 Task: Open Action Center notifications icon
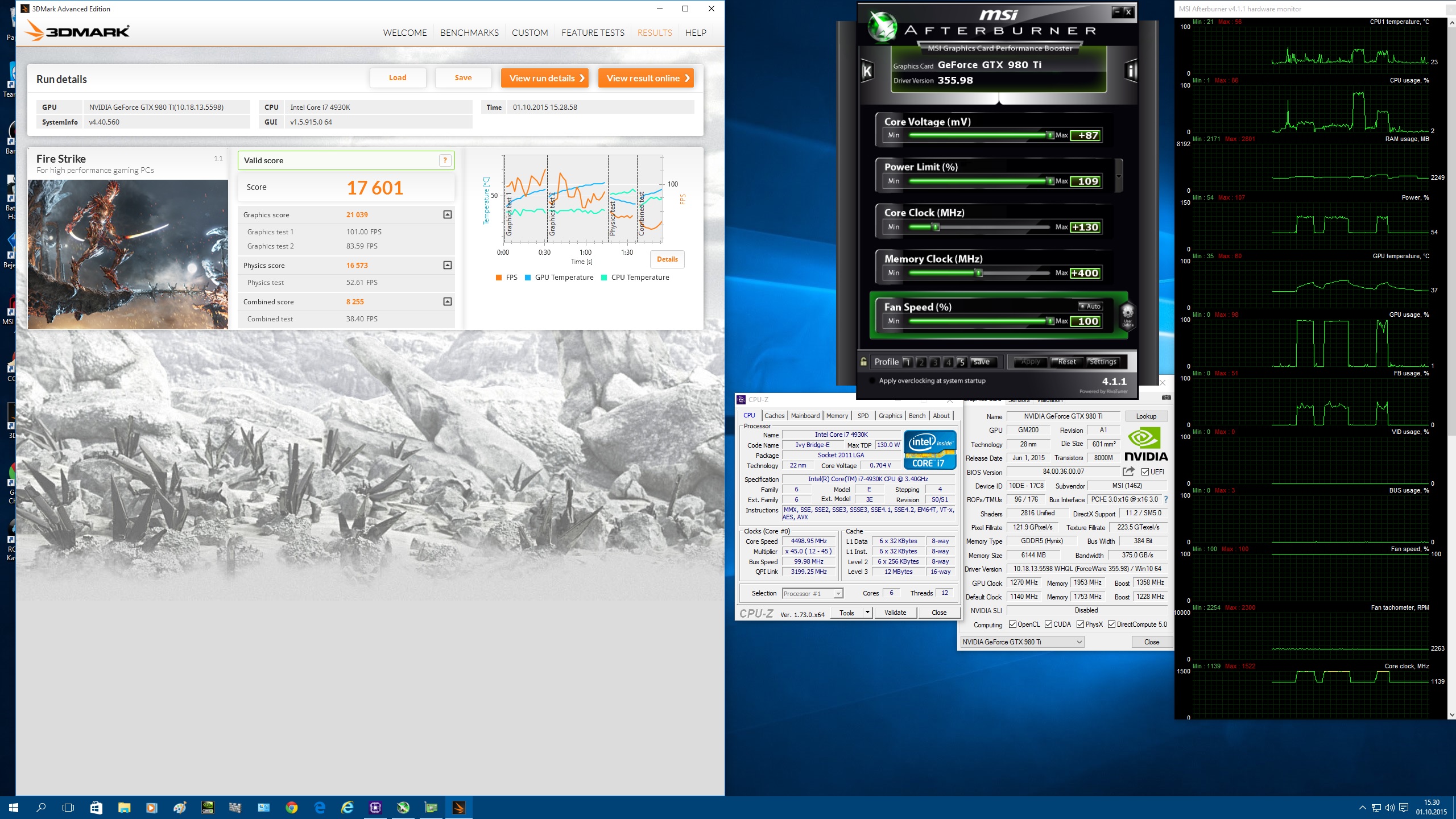pos(1404,808)
